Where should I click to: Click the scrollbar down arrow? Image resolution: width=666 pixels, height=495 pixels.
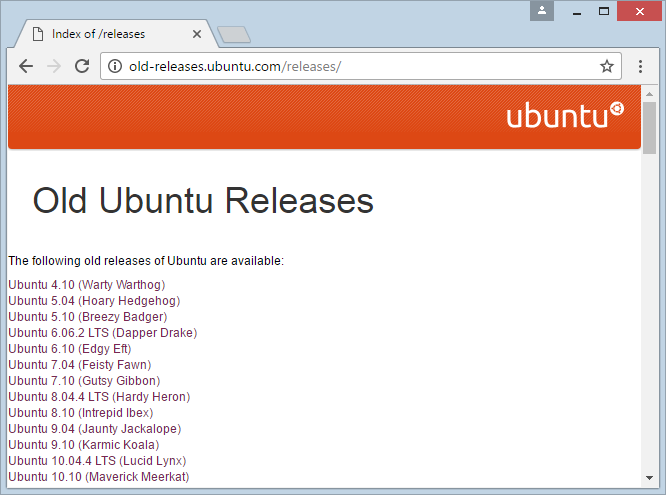(649, 478)
